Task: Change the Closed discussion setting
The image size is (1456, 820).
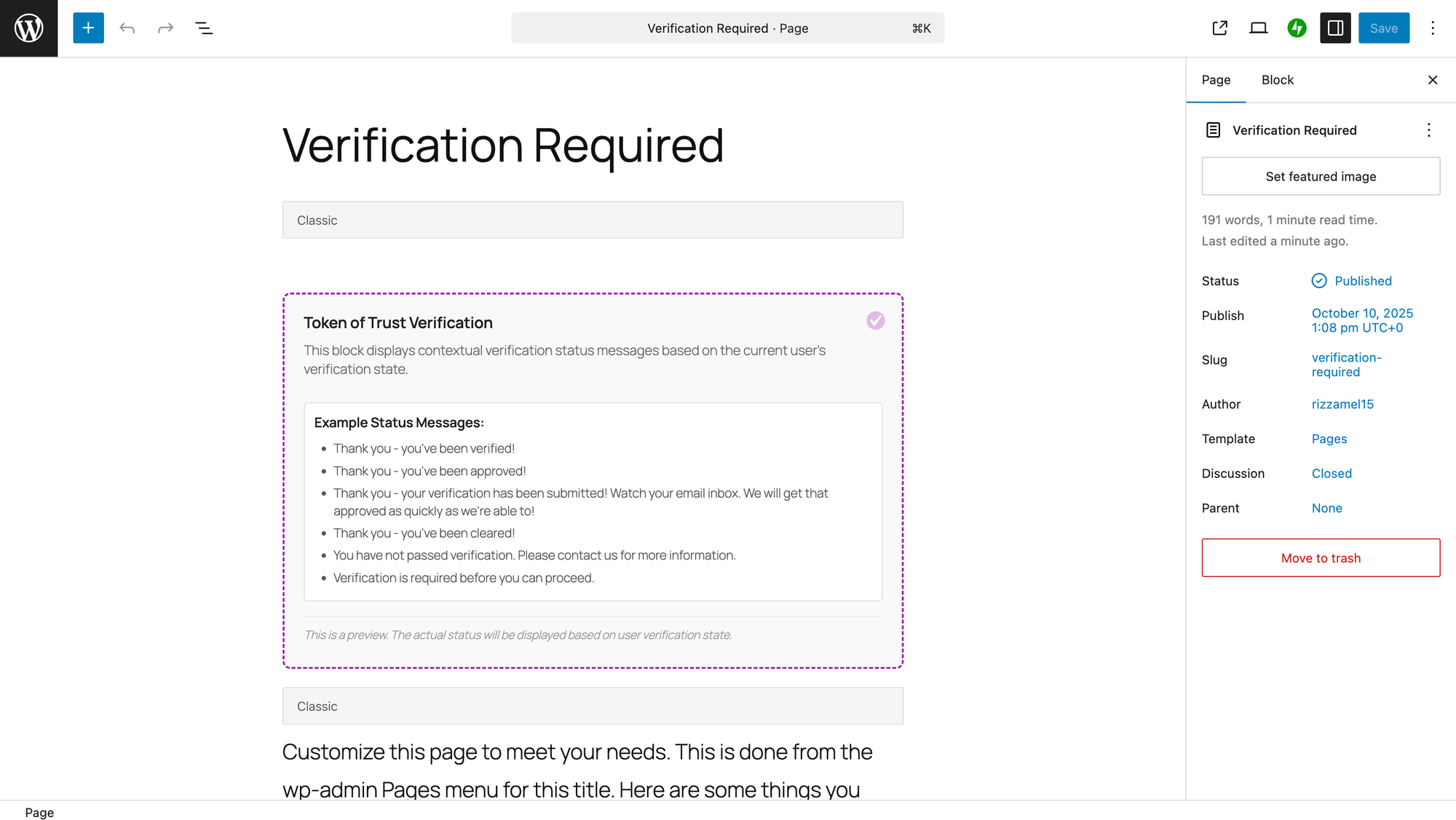Action: (x=1332, y=474)
